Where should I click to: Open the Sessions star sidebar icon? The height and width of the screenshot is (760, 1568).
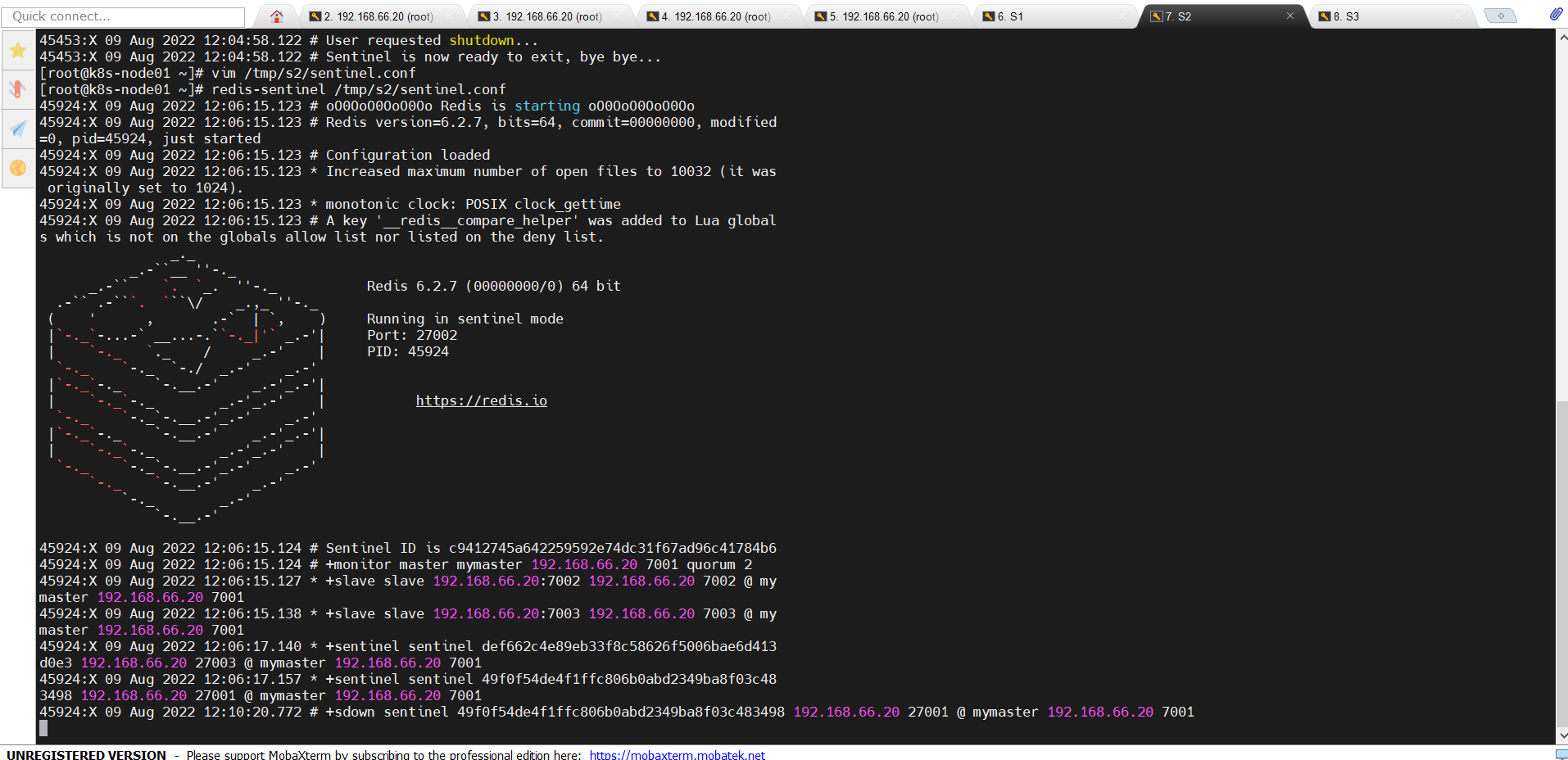click(18, 50)
